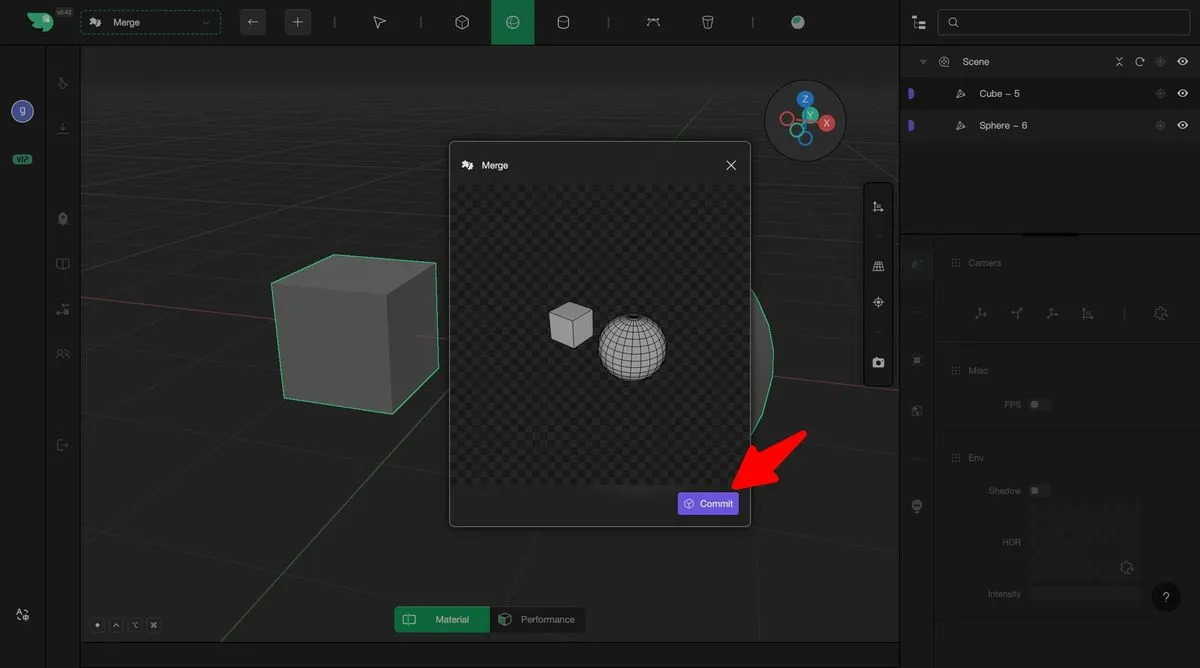Switch to the Performance tab

[x=537, y=620]
